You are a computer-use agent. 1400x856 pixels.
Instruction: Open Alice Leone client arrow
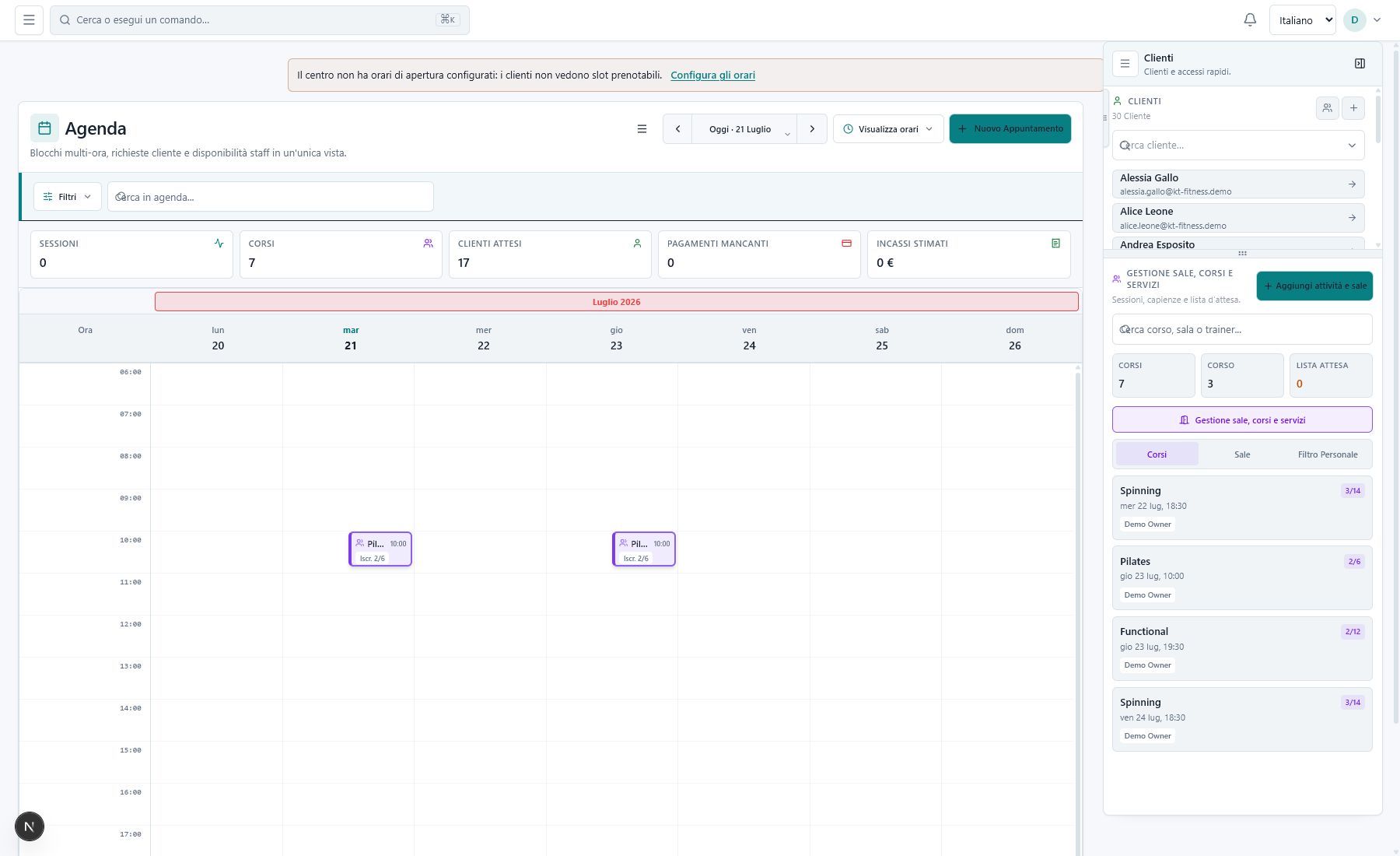1352,218
